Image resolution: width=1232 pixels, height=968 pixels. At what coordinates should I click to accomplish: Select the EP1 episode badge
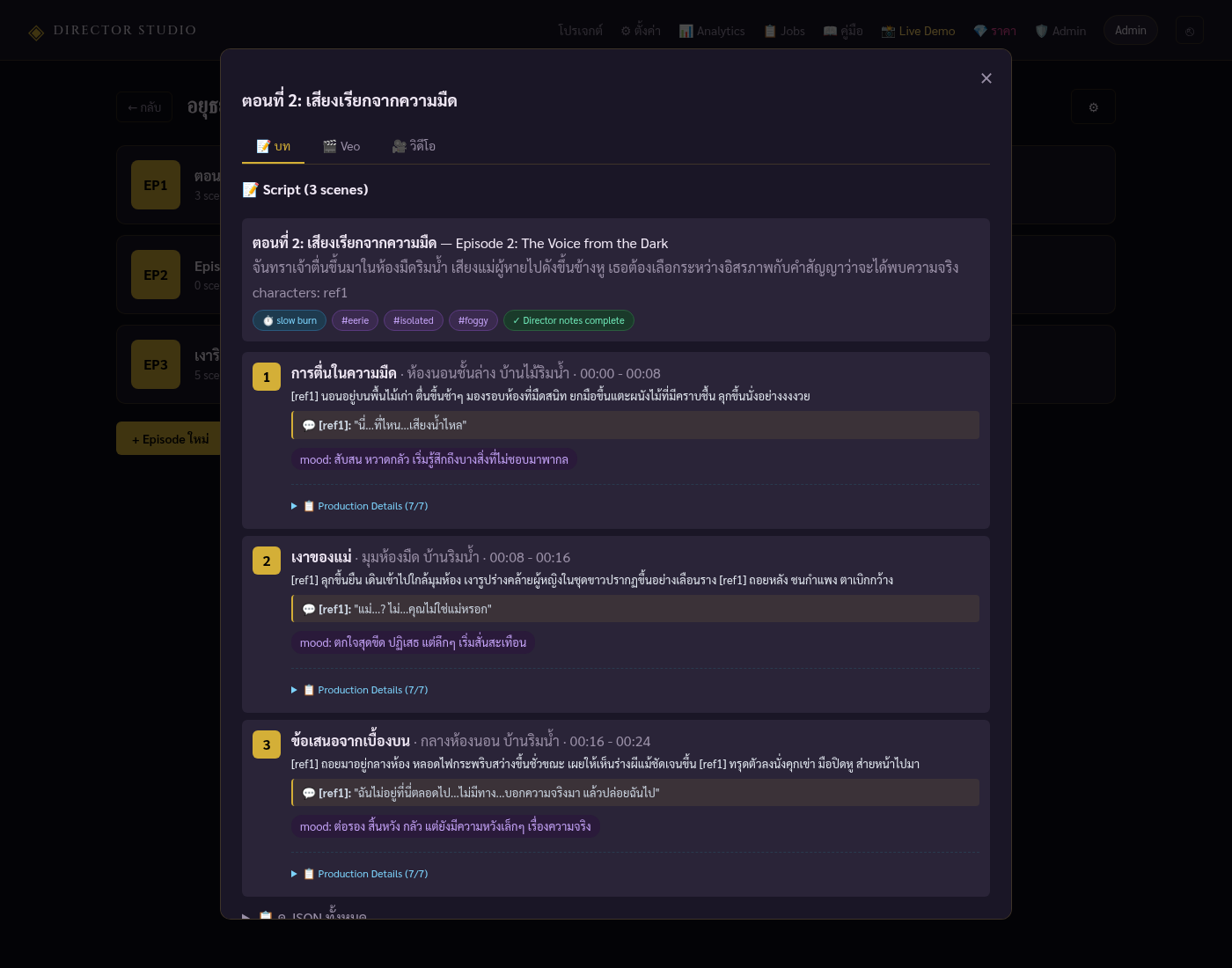156,185
